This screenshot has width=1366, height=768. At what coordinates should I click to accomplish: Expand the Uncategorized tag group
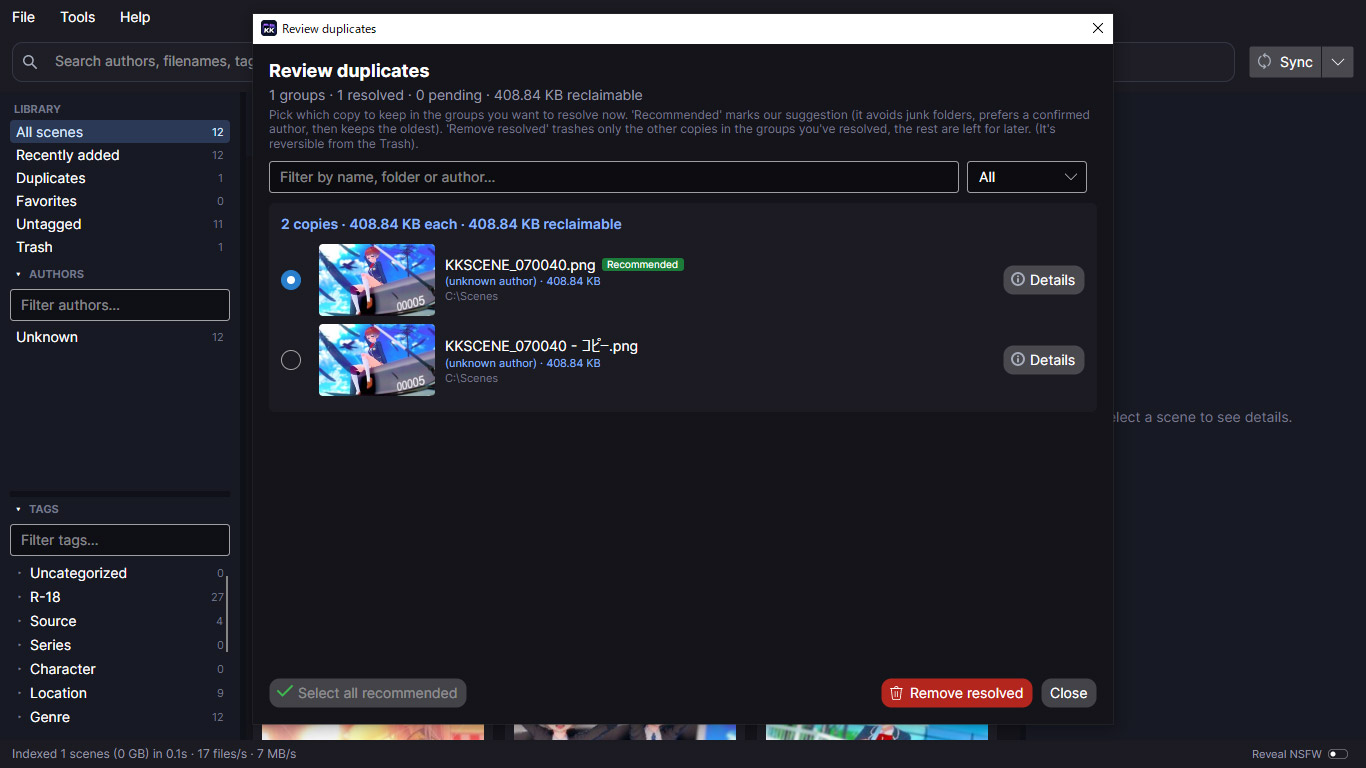19,573
